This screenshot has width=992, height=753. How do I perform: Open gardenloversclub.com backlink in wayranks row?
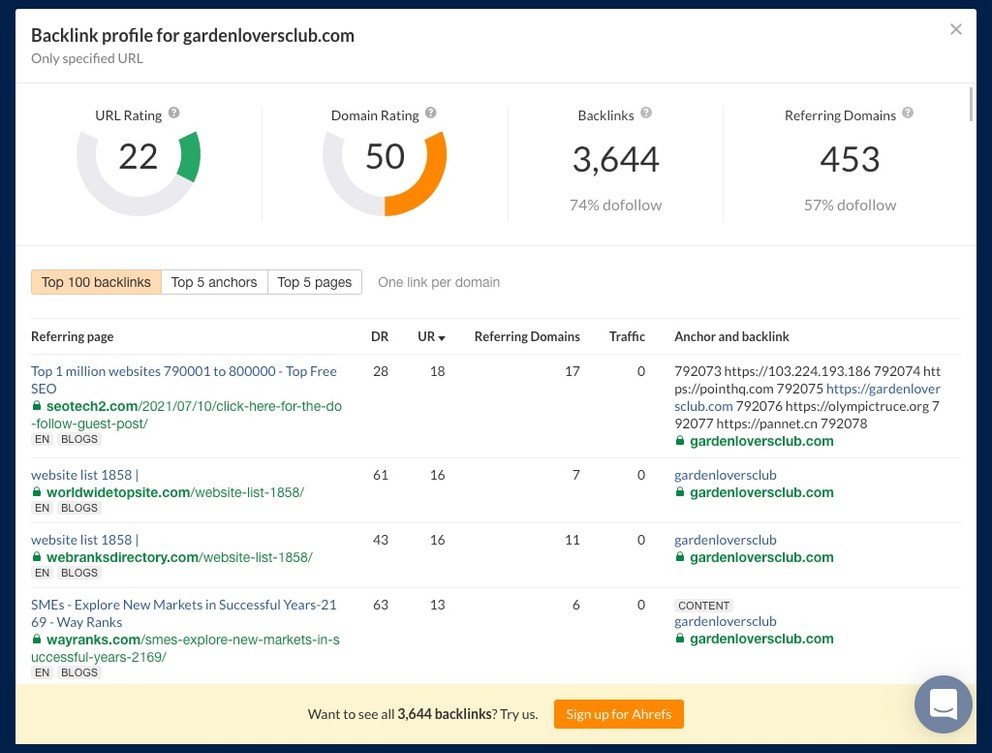[x=762, y=638]
